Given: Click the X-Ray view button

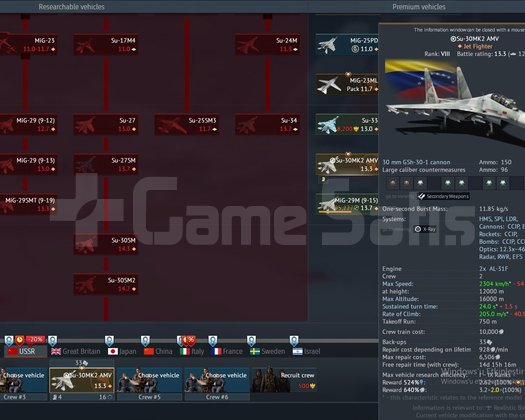Looking at the screenshot, I should click(425, 229).
